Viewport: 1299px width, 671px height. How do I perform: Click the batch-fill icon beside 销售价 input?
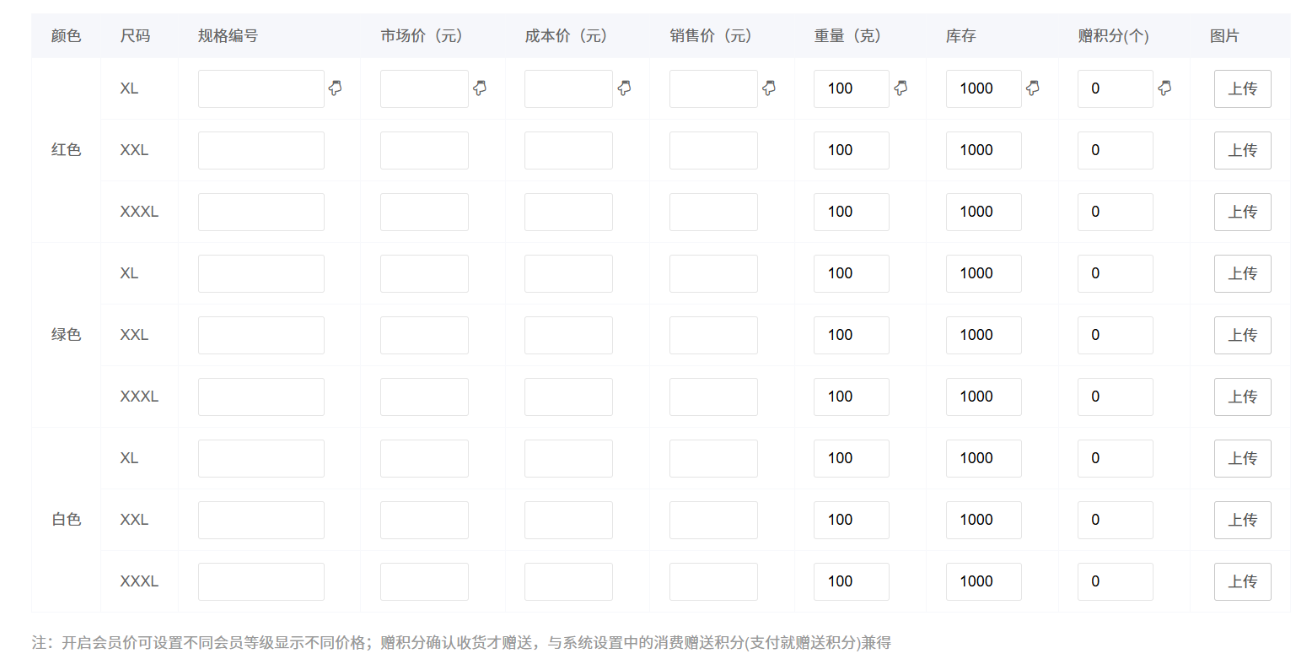click(769, 88)
